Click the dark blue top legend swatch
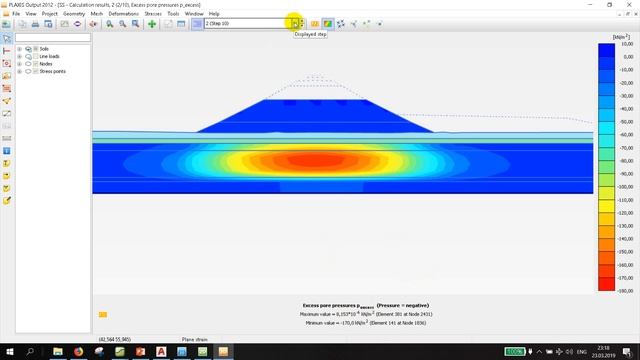The image size is (640, 360). (x=606, y=50)
